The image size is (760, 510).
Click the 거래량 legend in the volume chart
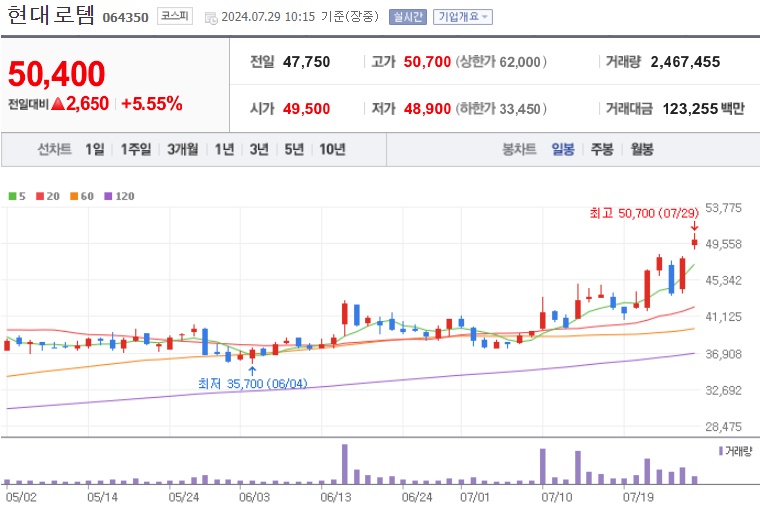[735, 451]
